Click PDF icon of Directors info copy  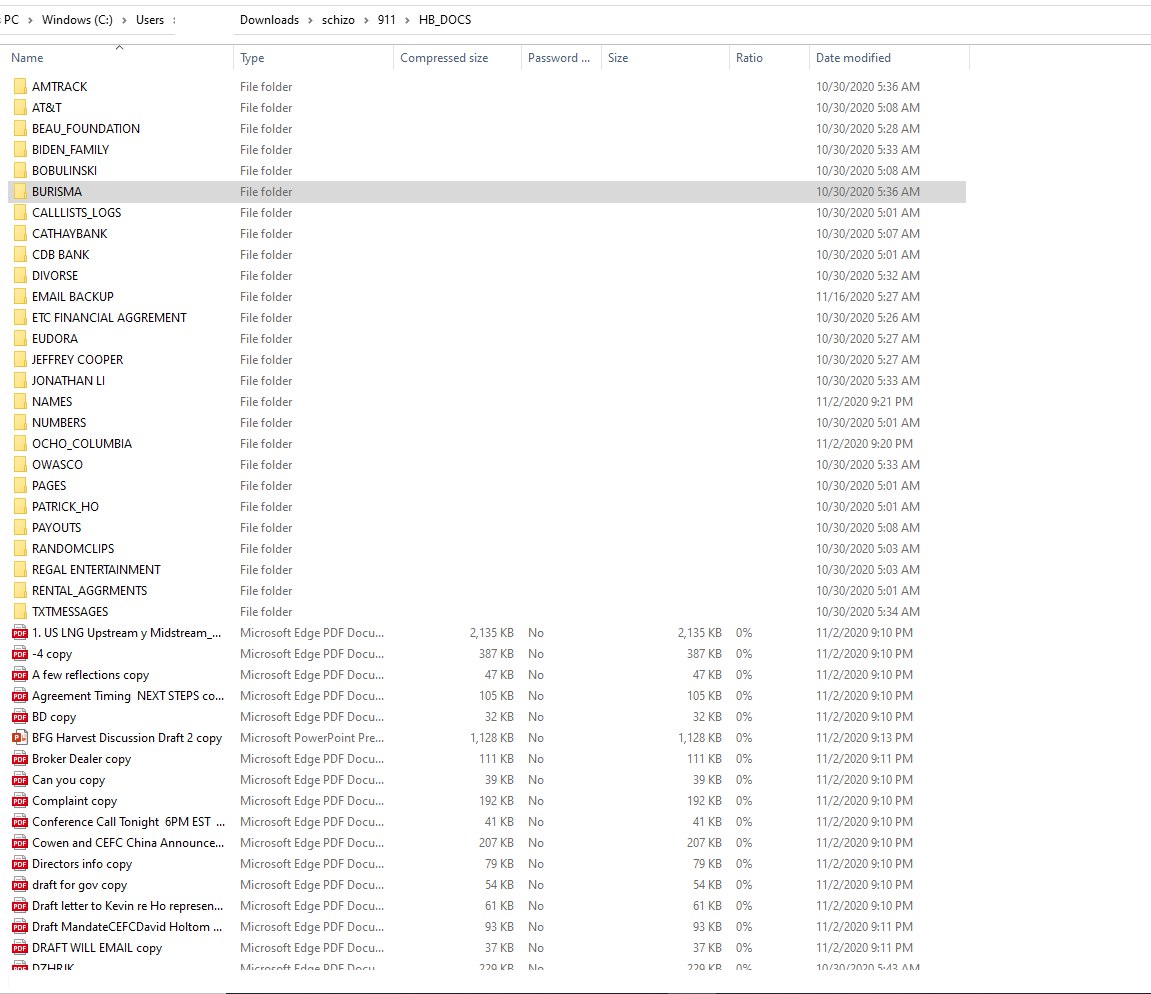click(x=20, y=864)
